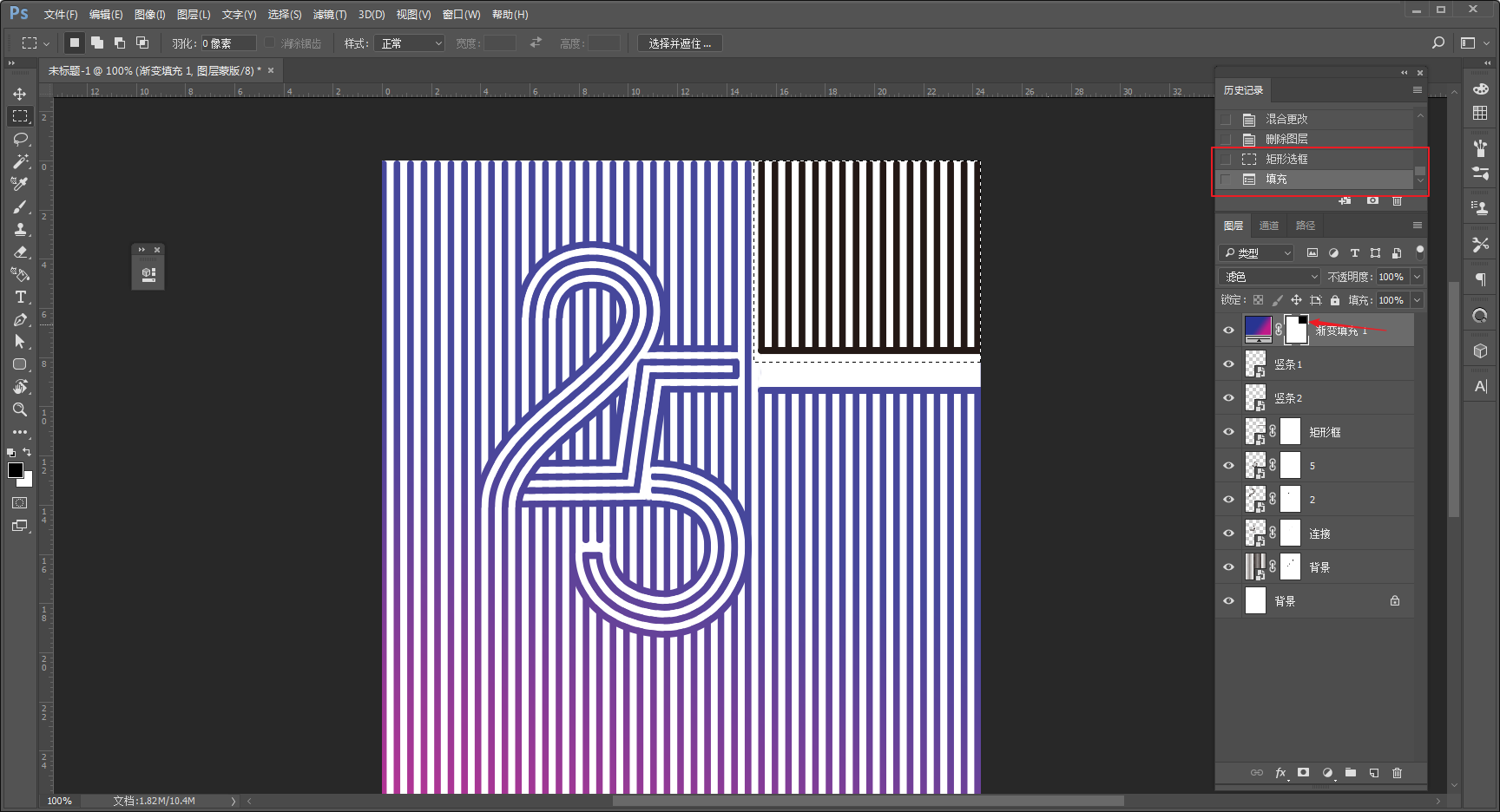Viewport: 1500px width, 812px height.
Task: Open the workspace switcher dropdown
Action: pos(1473,43)
